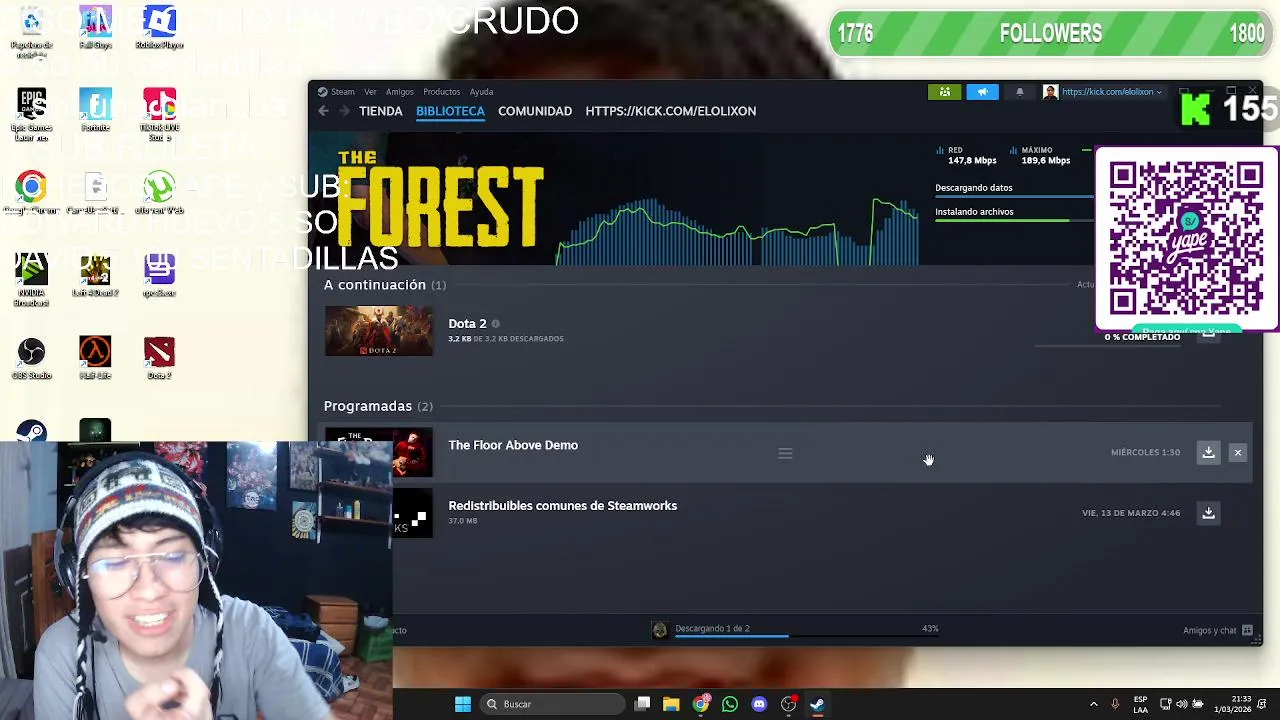Open the Dota 2 desktop shortcut
1280x720 pixels.
159,359
